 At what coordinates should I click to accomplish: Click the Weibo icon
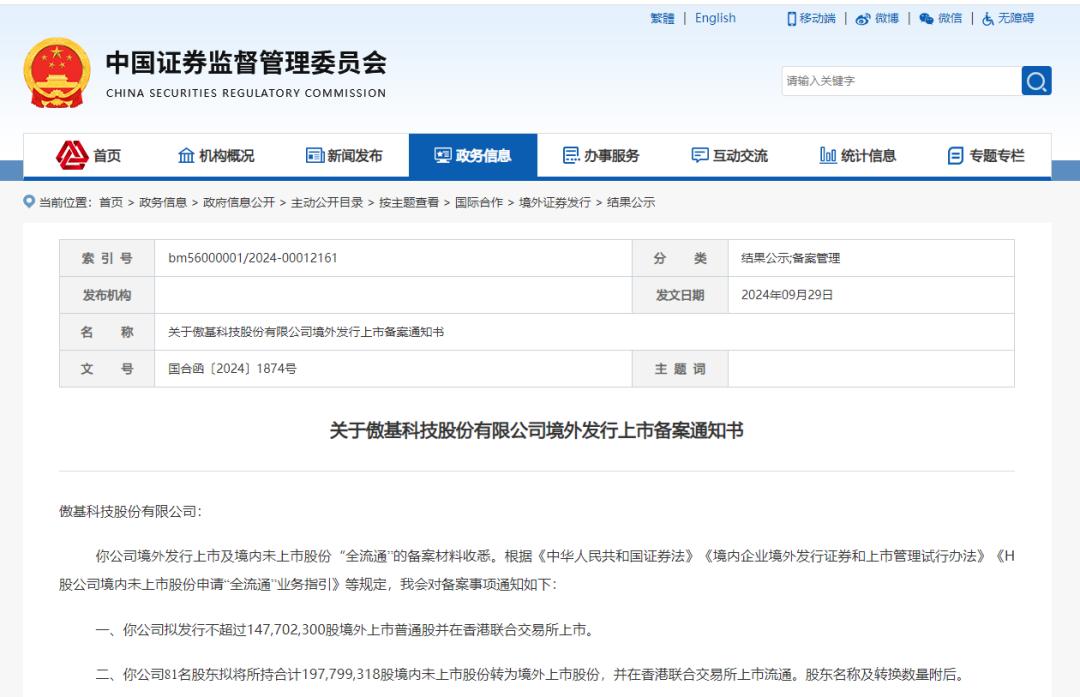coord(862,19)
